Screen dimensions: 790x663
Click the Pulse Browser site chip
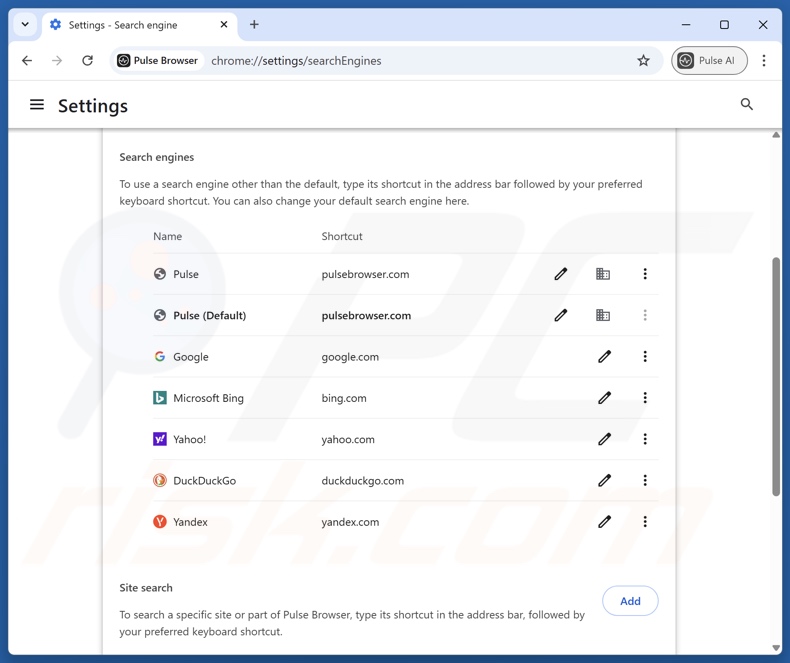pos(158,60)
